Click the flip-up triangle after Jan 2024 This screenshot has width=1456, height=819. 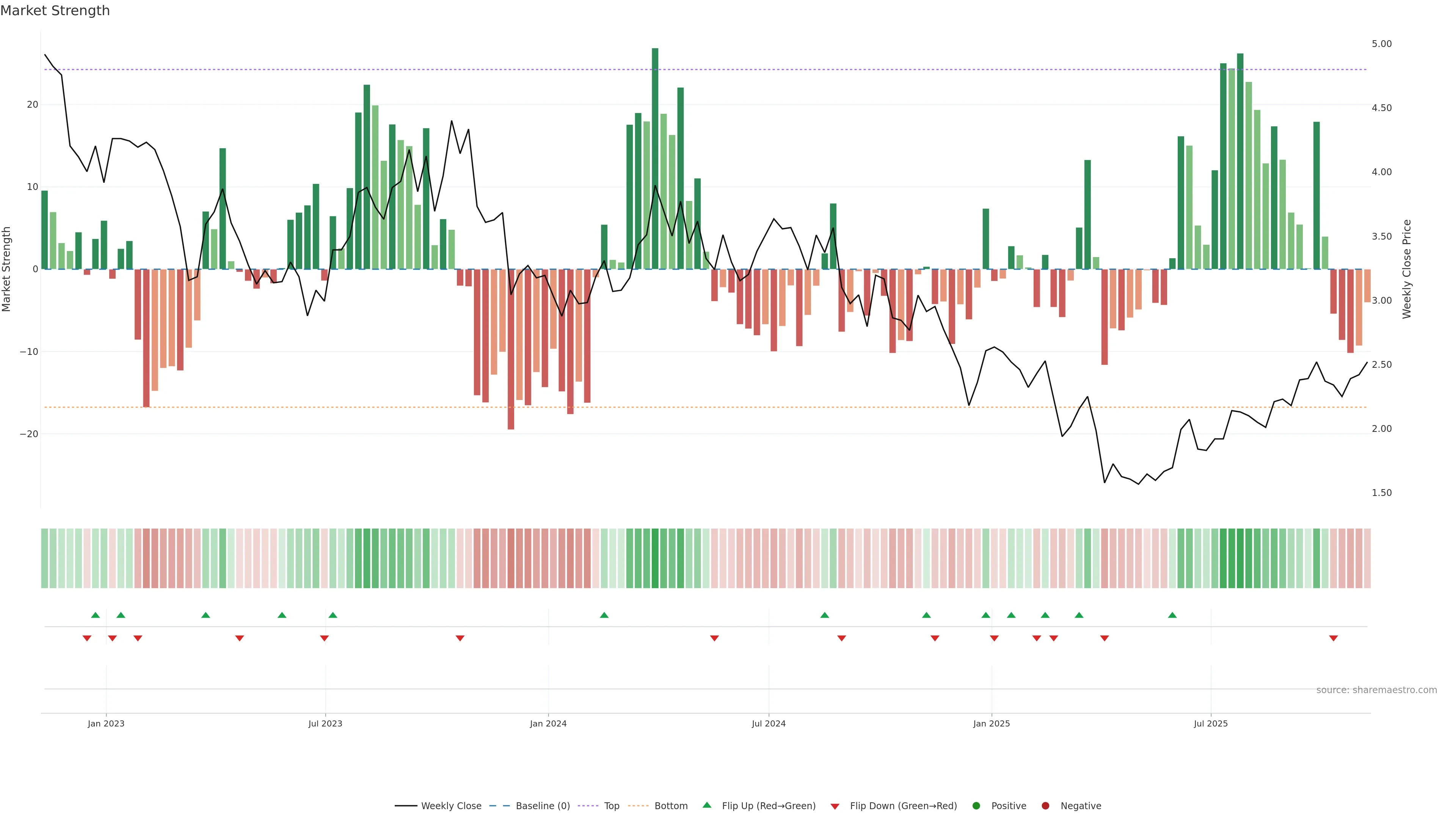pyautogui.click(x=604, y=615)
